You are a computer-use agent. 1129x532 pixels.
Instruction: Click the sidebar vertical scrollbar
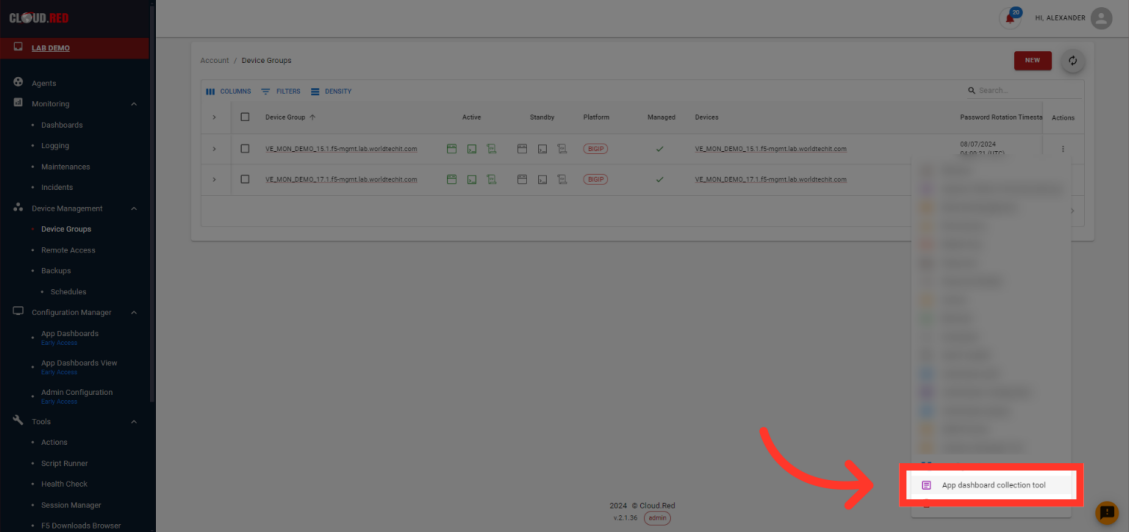pos(151,202)
